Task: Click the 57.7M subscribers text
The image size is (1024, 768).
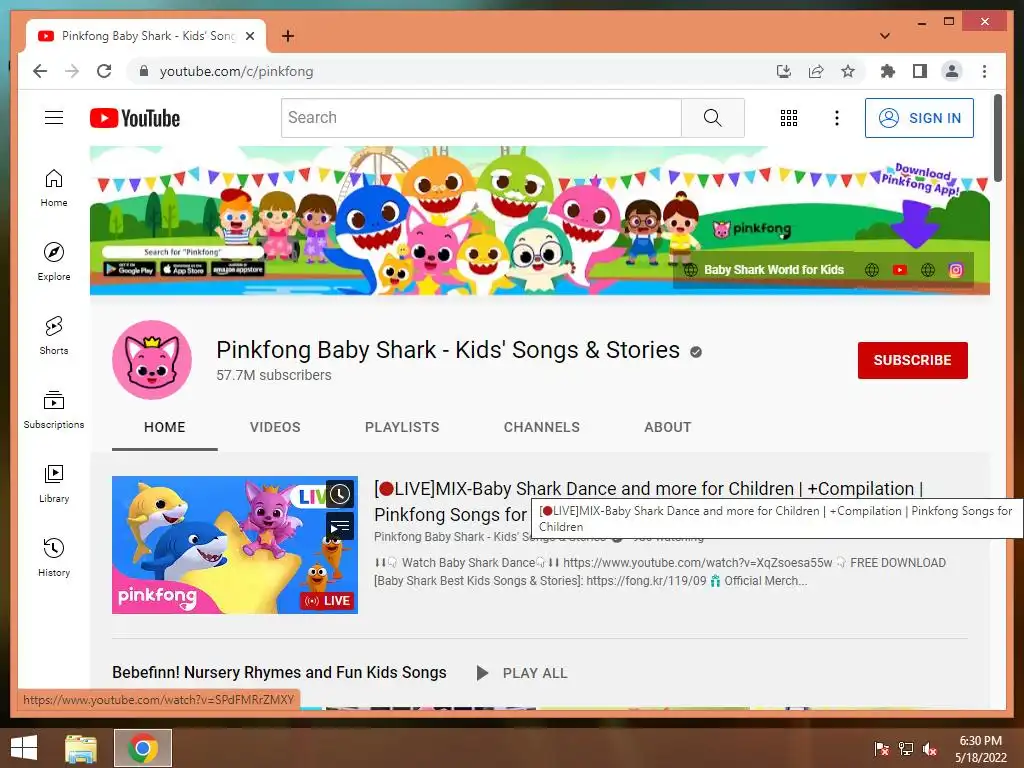Action: point(274,375)
